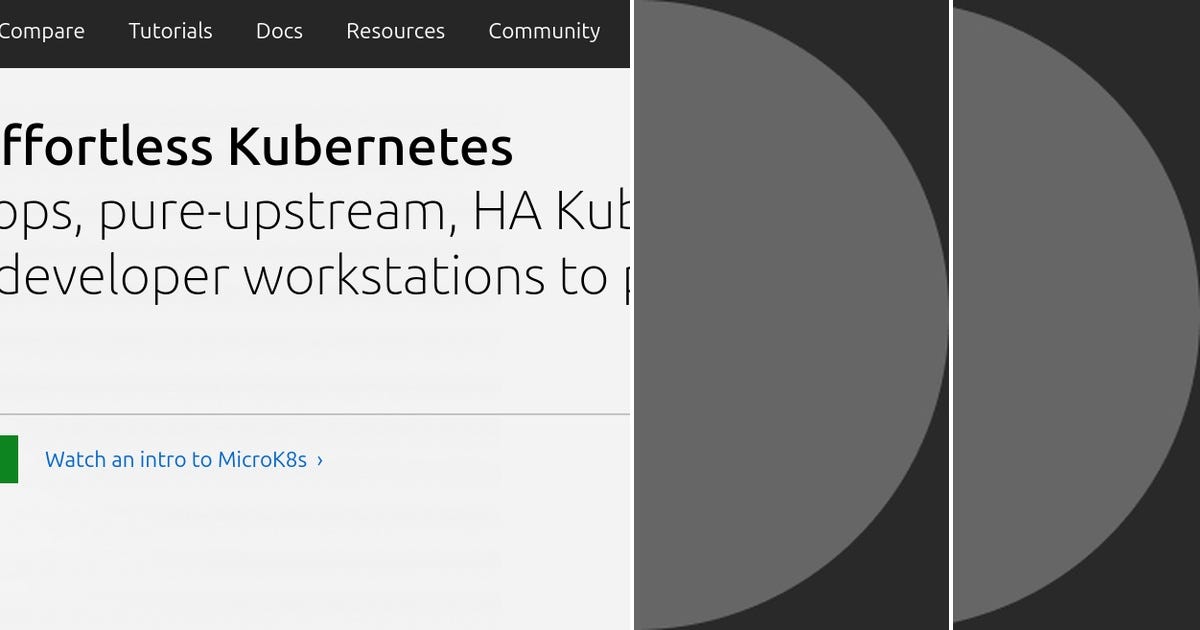Click the gap between the two circle graphics
Viewport: 1200px width, 630px height.
click(951, 315)
